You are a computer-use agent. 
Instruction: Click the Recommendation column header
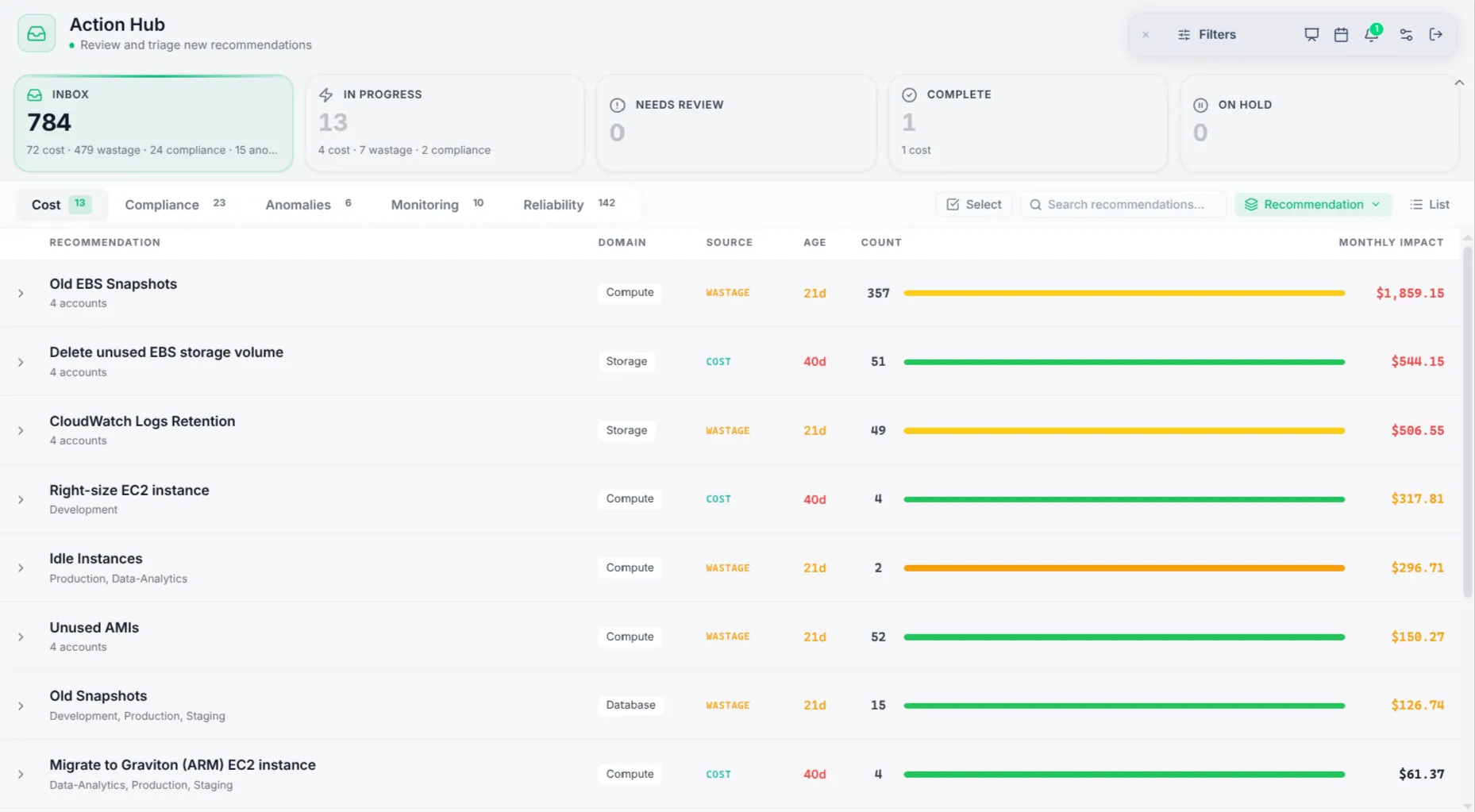(x=105, y=243)
